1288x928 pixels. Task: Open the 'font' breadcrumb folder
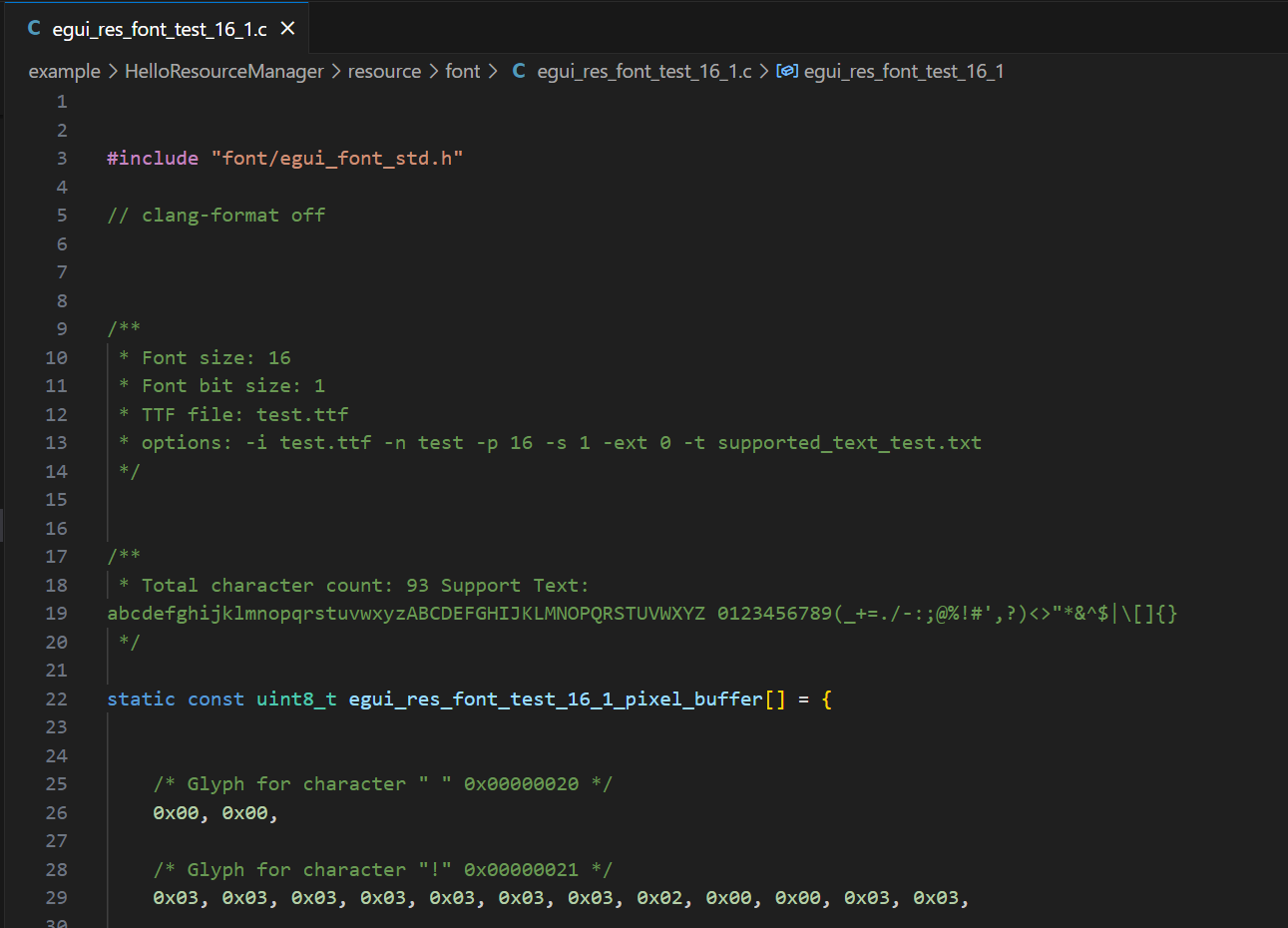[463, 72]
